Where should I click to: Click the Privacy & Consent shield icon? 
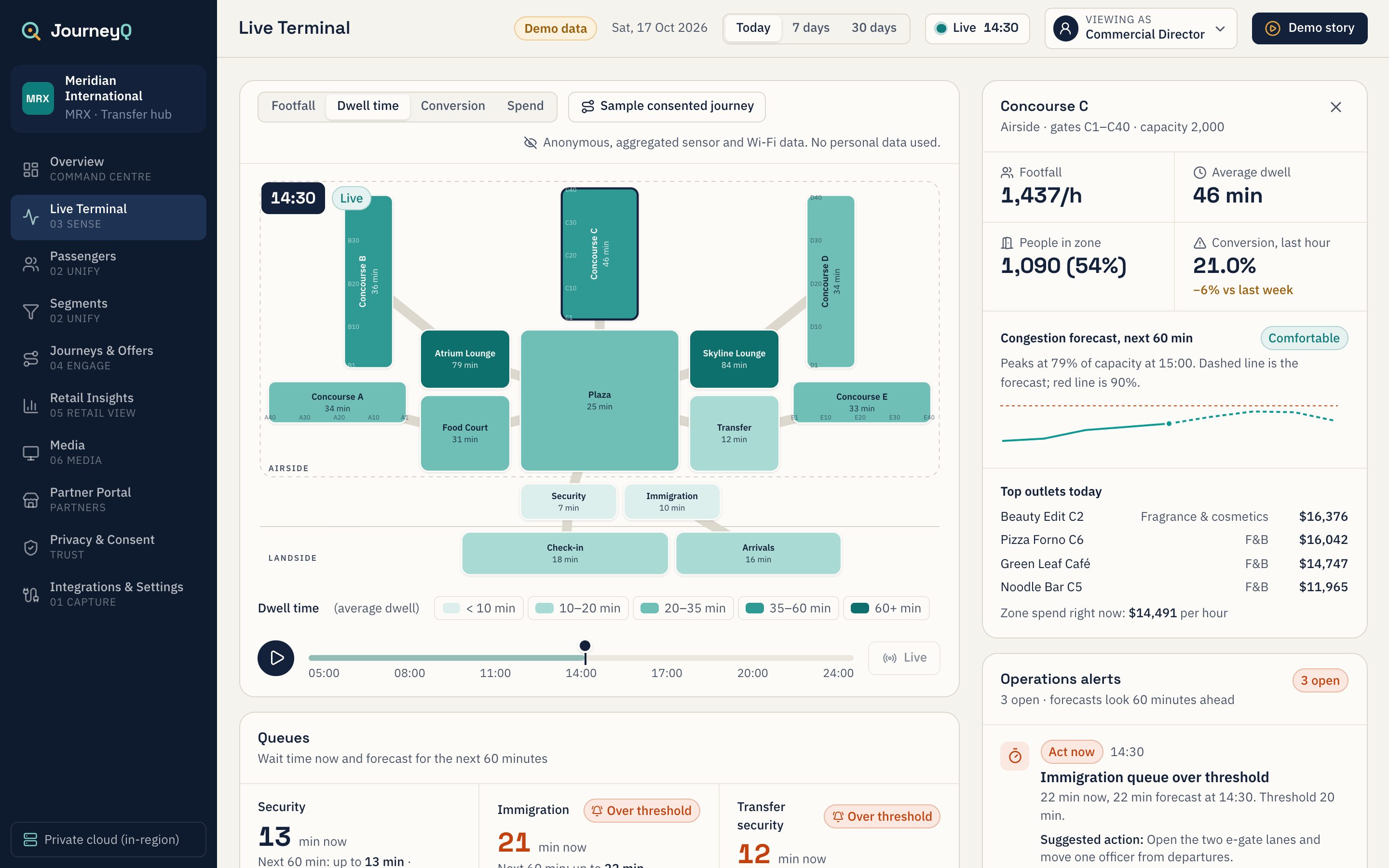(x=30, y=547)
